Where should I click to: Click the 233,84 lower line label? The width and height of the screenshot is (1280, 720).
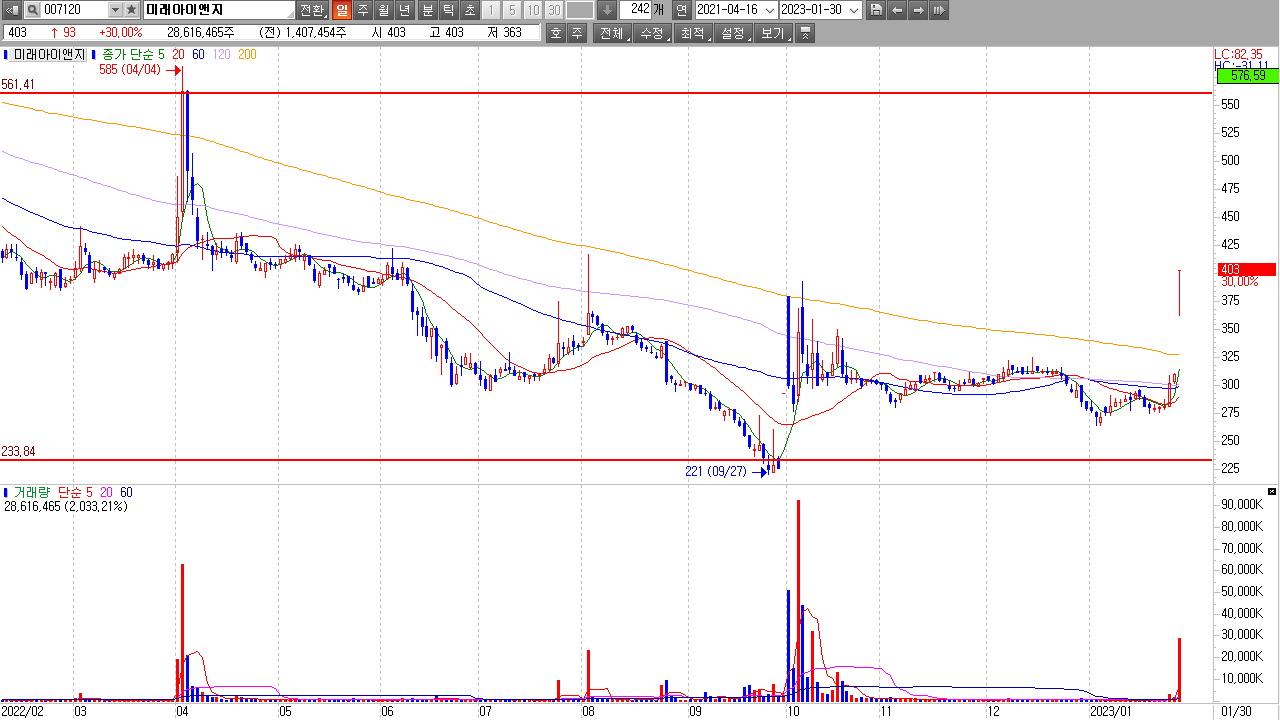[18, 452]
